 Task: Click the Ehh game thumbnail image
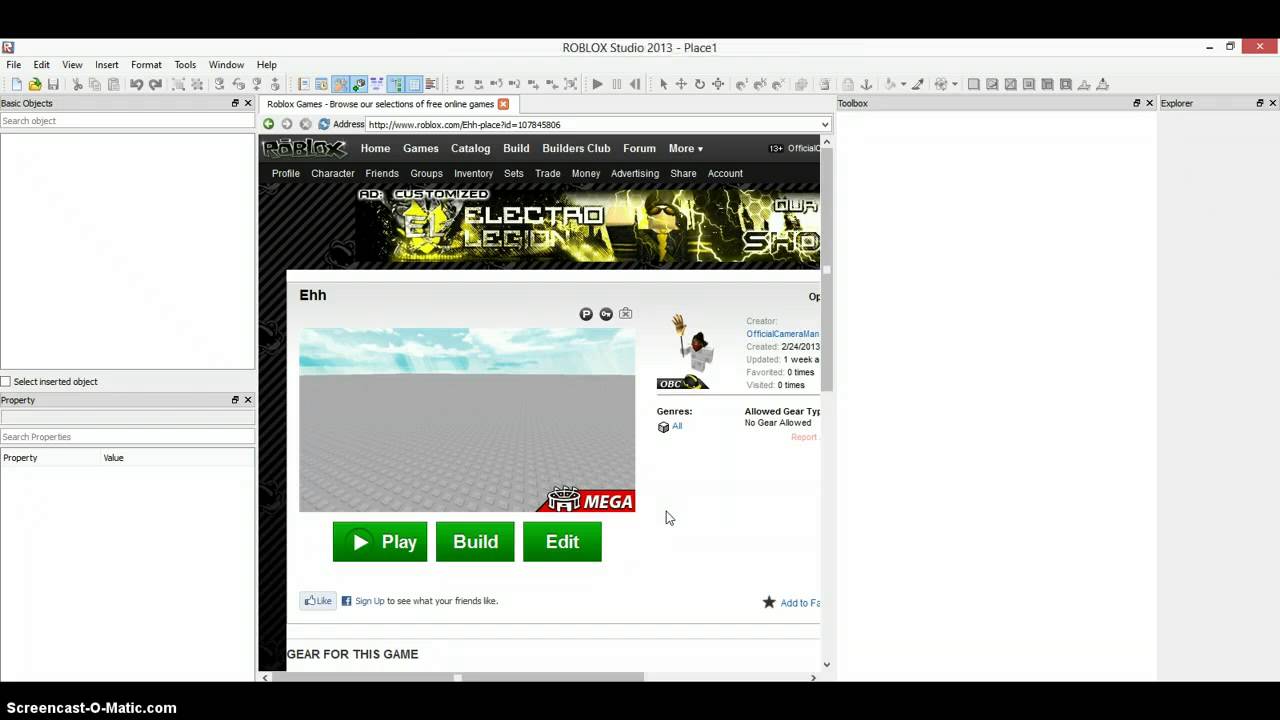pos(467,420)
